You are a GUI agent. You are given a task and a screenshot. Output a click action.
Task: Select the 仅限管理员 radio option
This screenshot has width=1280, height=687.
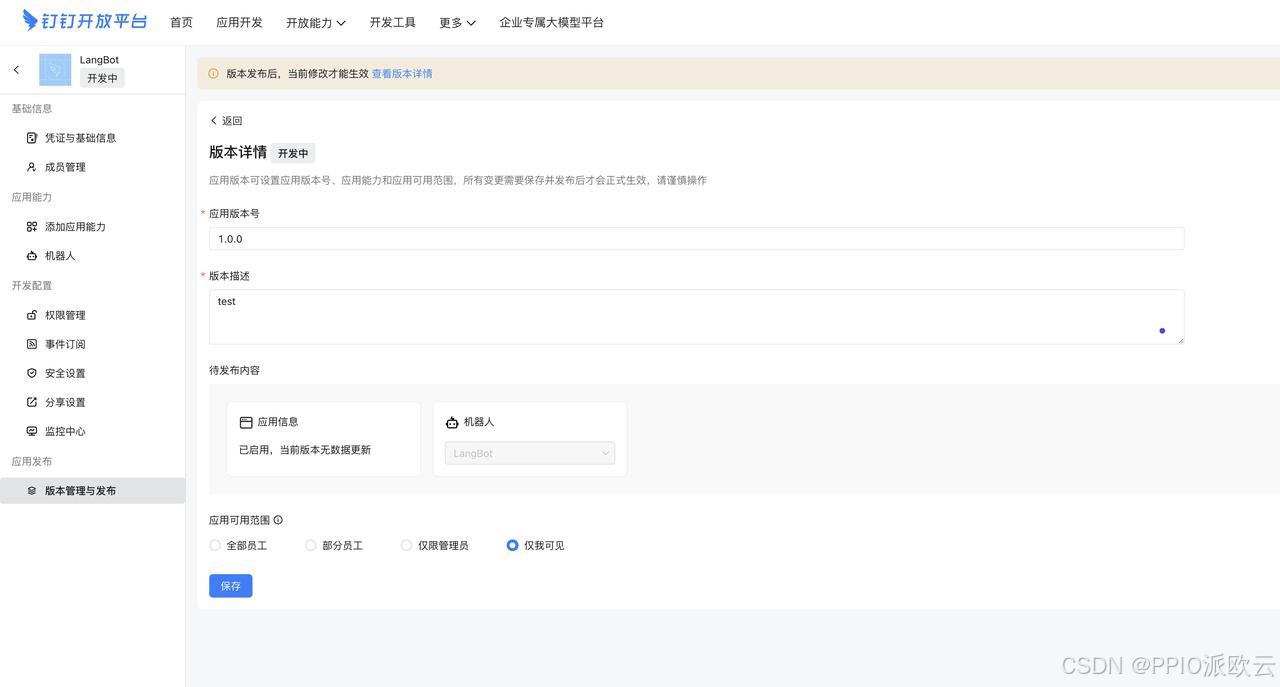(x=407, y=546)
